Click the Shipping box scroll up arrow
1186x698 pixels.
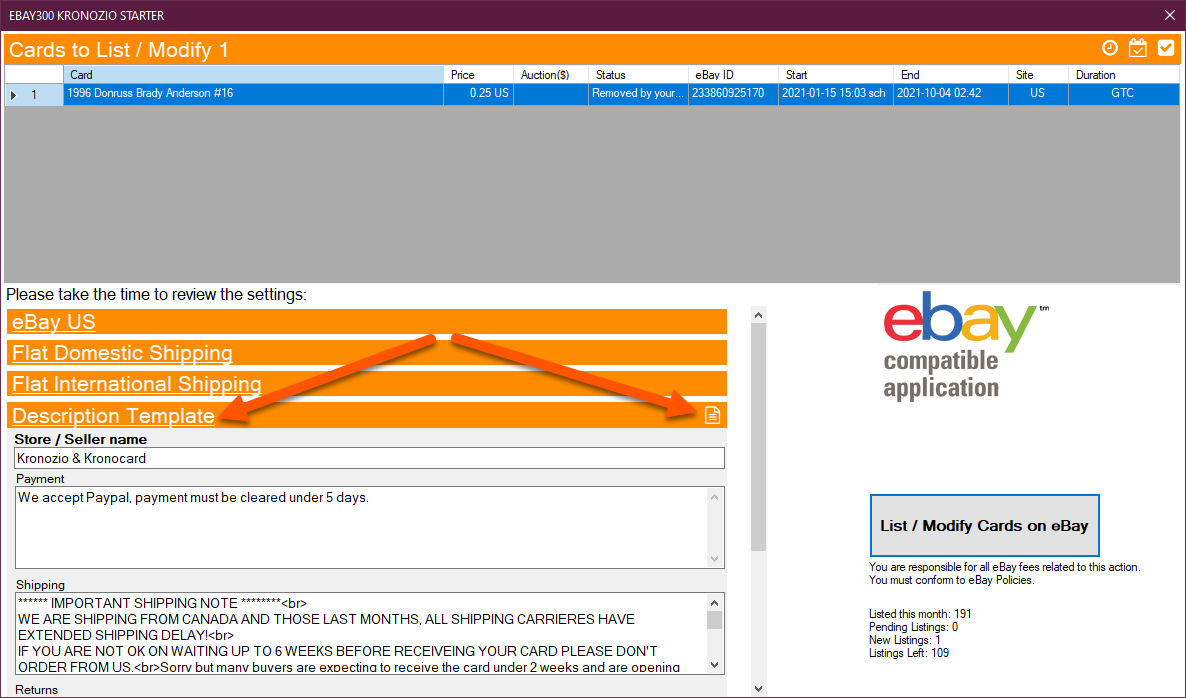715,603
